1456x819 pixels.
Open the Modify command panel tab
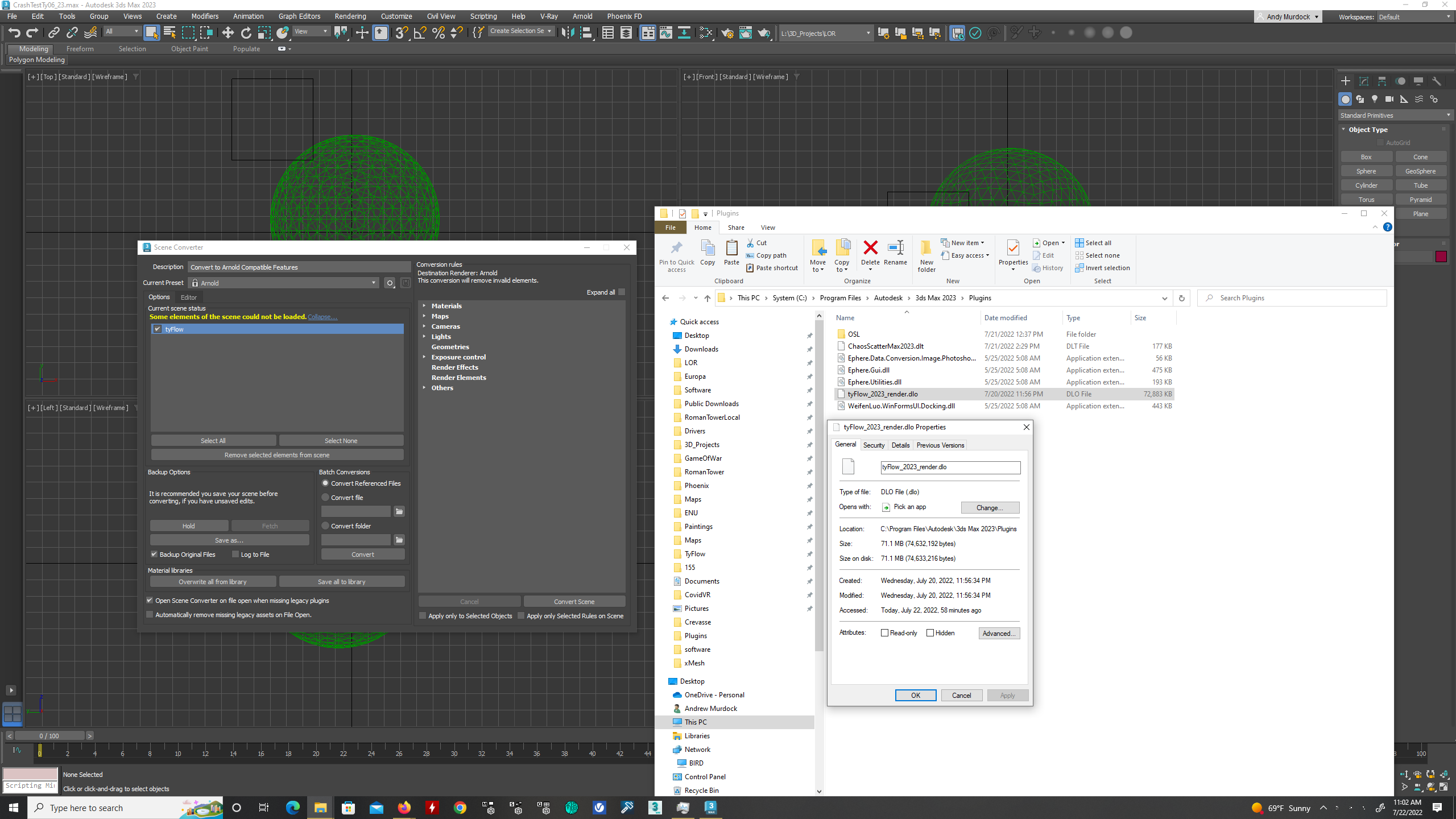[1364, 81]
